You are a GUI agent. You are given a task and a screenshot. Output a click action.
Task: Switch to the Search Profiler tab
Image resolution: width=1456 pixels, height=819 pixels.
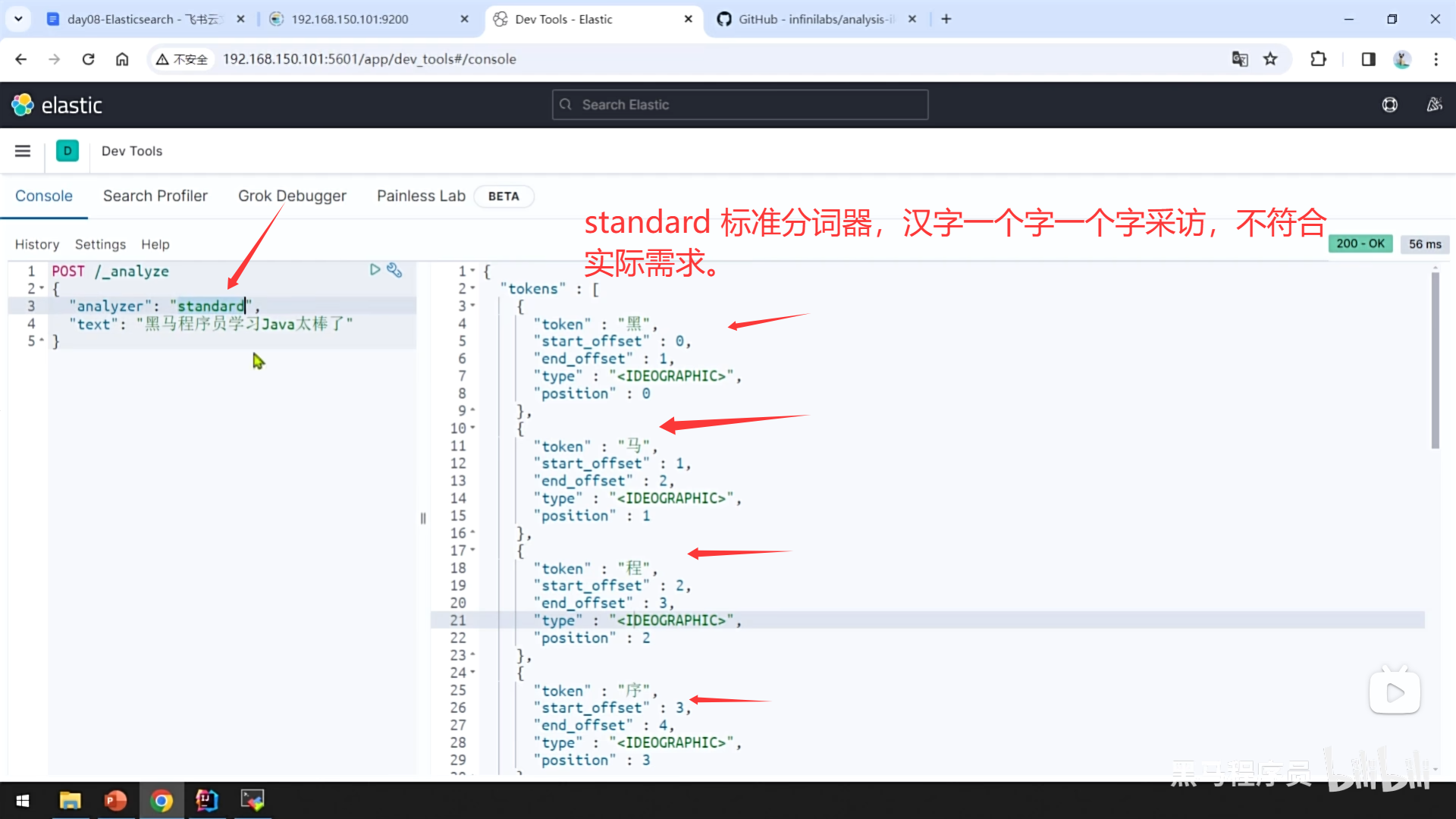155,196
